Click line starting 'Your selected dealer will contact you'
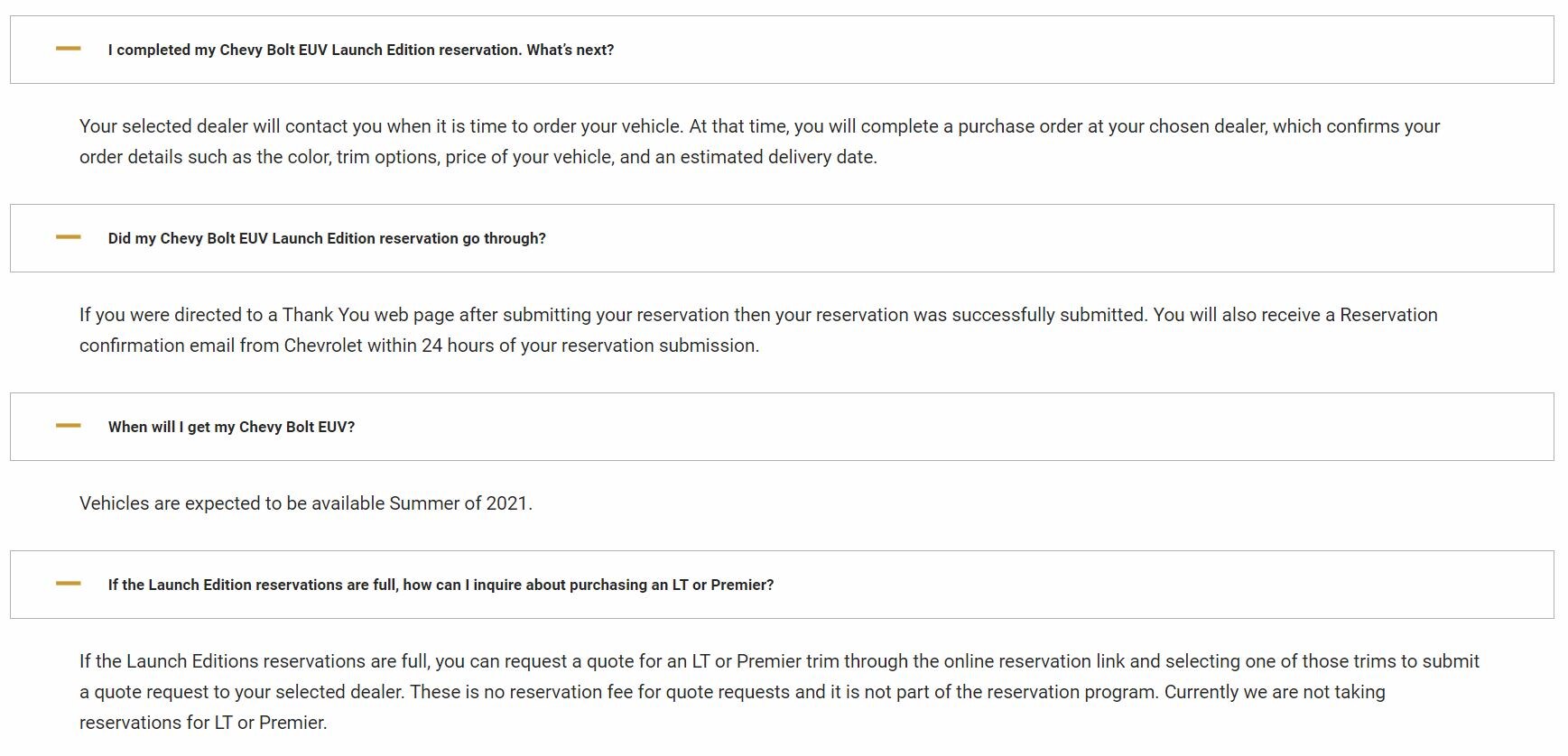Image resolution: width=1568 pixels, height=756 pixels. coord(758,126)
